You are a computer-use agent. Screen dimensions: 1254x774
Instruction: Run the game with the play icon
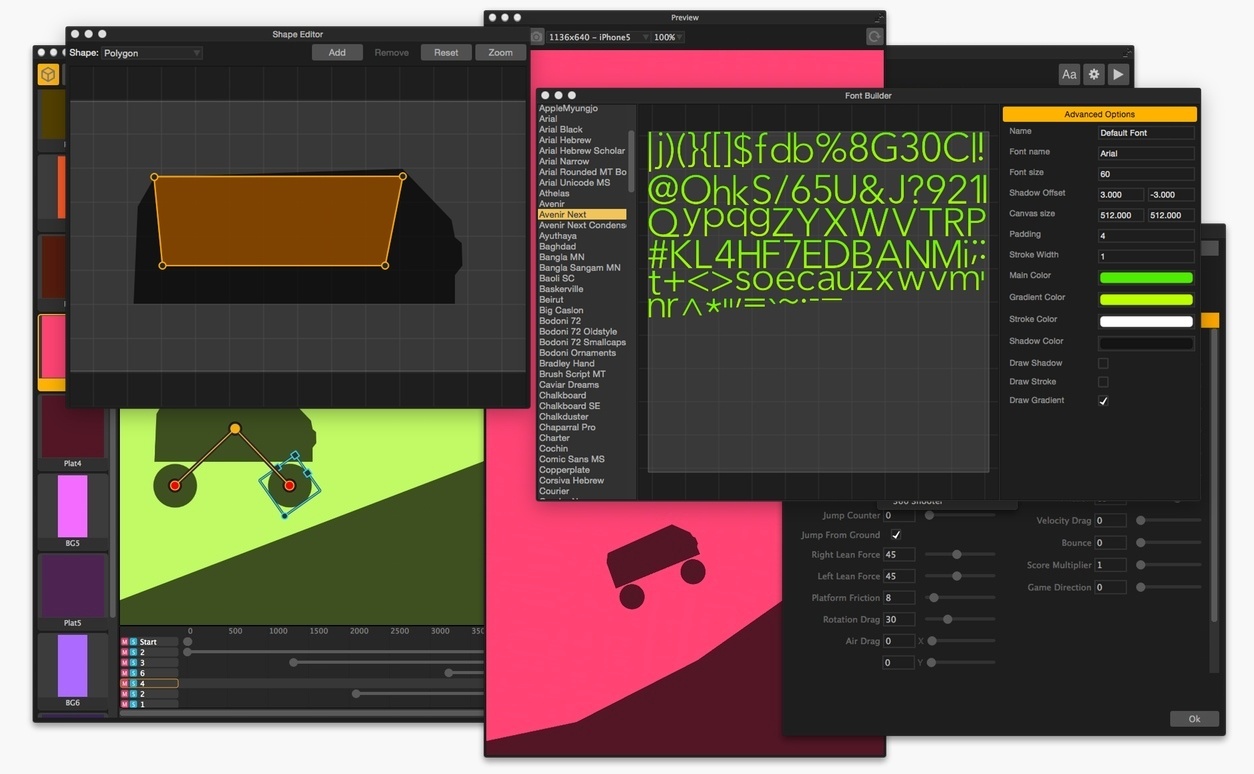(1118, 74)
